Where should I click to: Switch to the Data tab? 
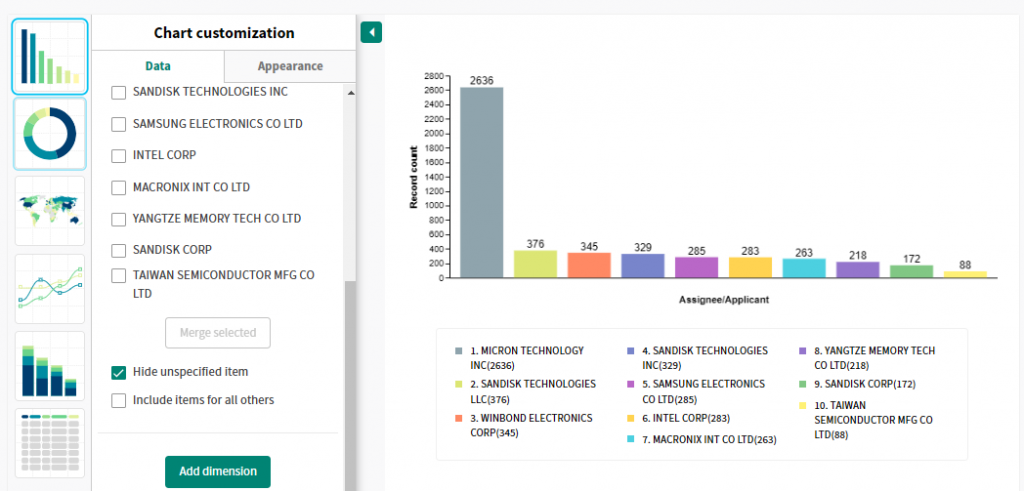coord(158,66)
